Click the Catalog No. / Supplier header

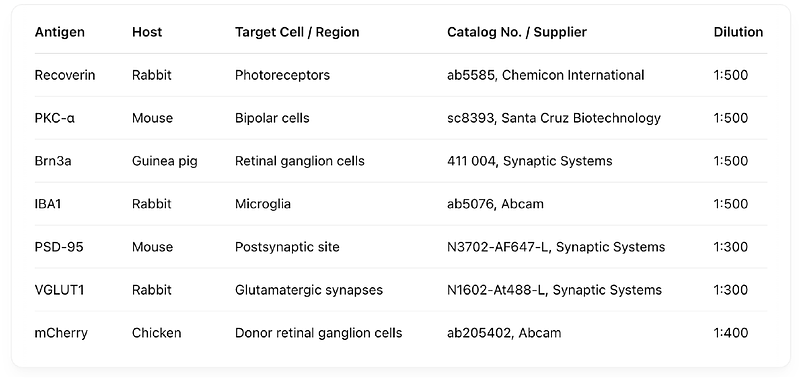pyautogui.click(x=517, y=32)
